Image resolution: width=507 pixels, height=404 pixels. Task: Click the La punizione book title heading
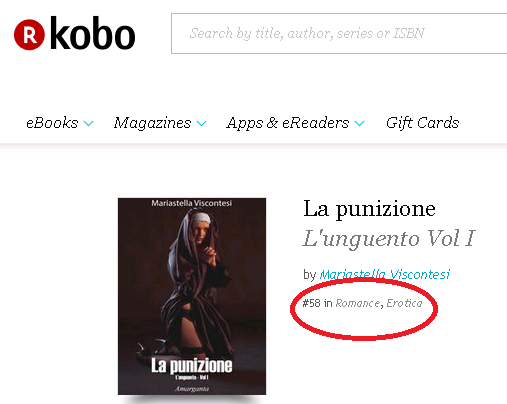click(369, 209)
